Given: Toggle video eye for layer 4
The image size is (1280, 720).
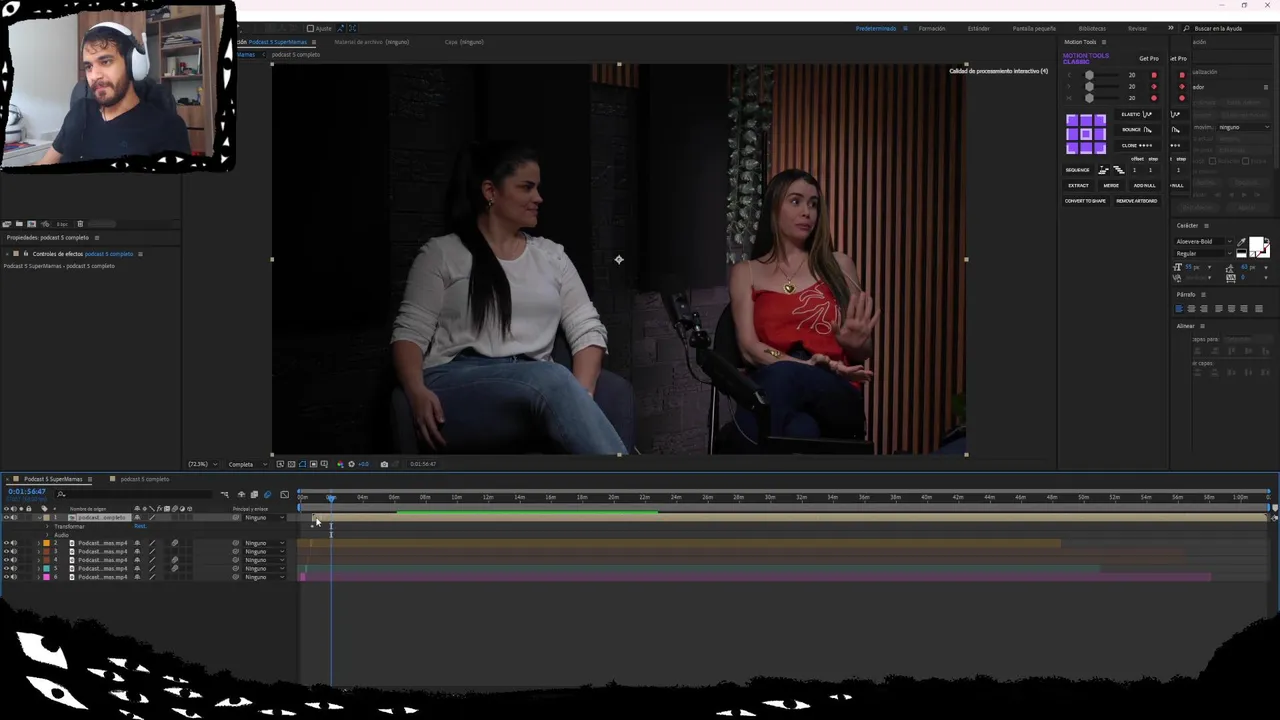Looking at the screenshot, I should point(6,560).
